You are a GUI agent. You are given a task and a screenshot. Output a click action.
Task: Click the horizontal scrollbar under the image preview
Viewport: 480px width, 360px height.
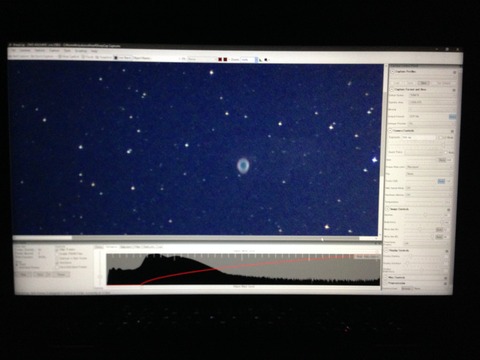pyautogui.click(x=195, y=238)
